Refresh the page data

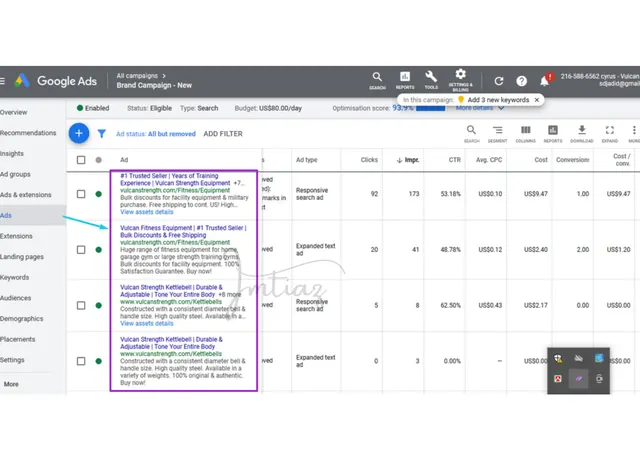coord(498,81)
